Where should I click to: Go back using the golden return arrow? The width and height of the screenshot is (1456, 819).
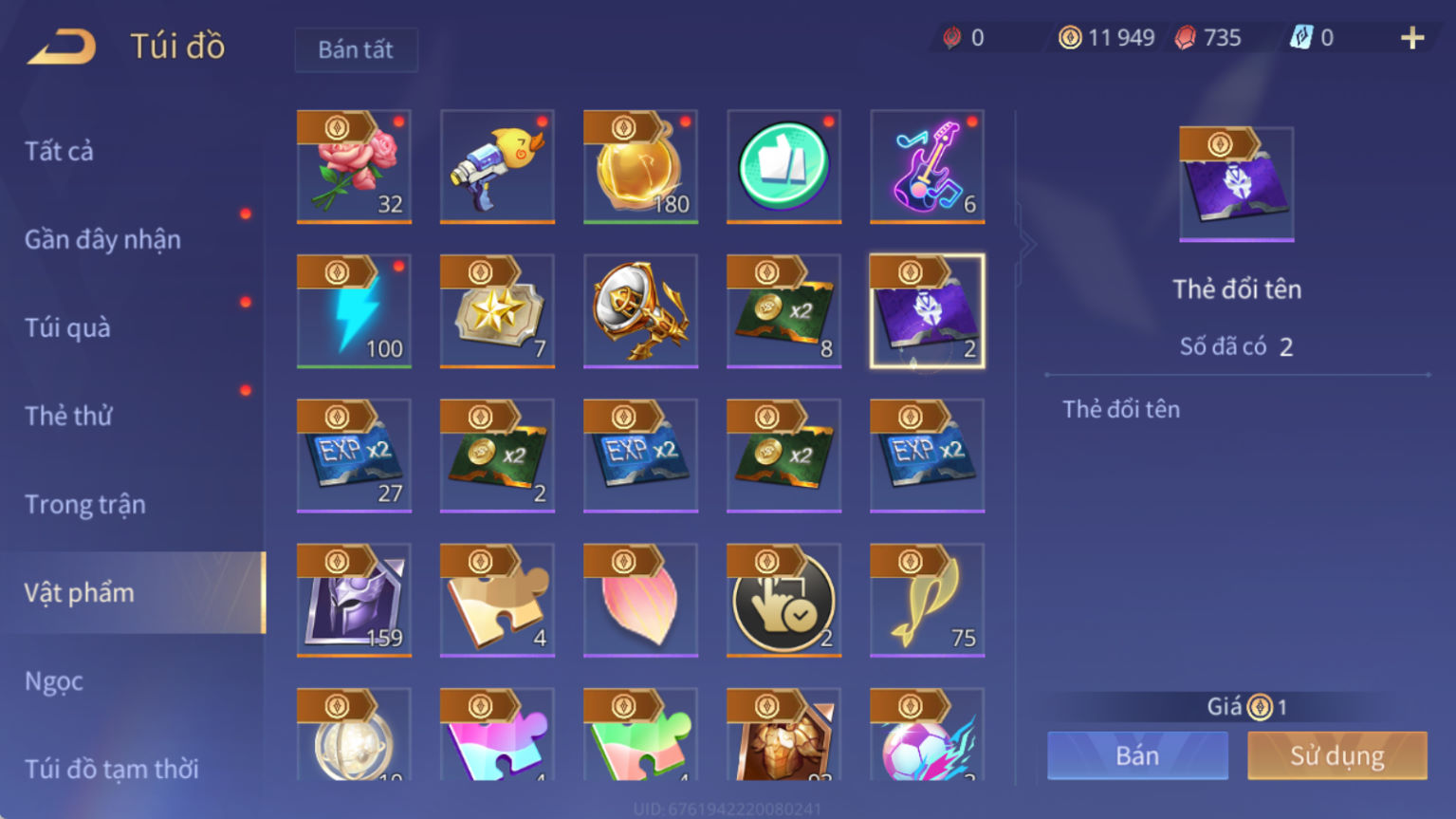click(x=62, y=47)
